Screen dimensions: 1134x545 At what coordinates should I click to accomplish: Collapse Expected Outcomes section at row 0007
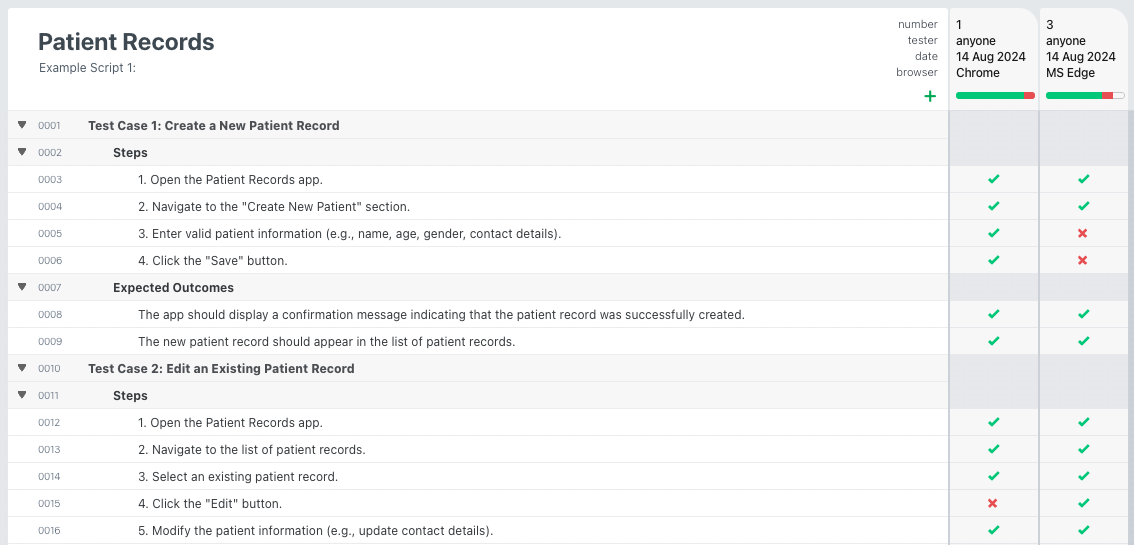tap(22, 288)
